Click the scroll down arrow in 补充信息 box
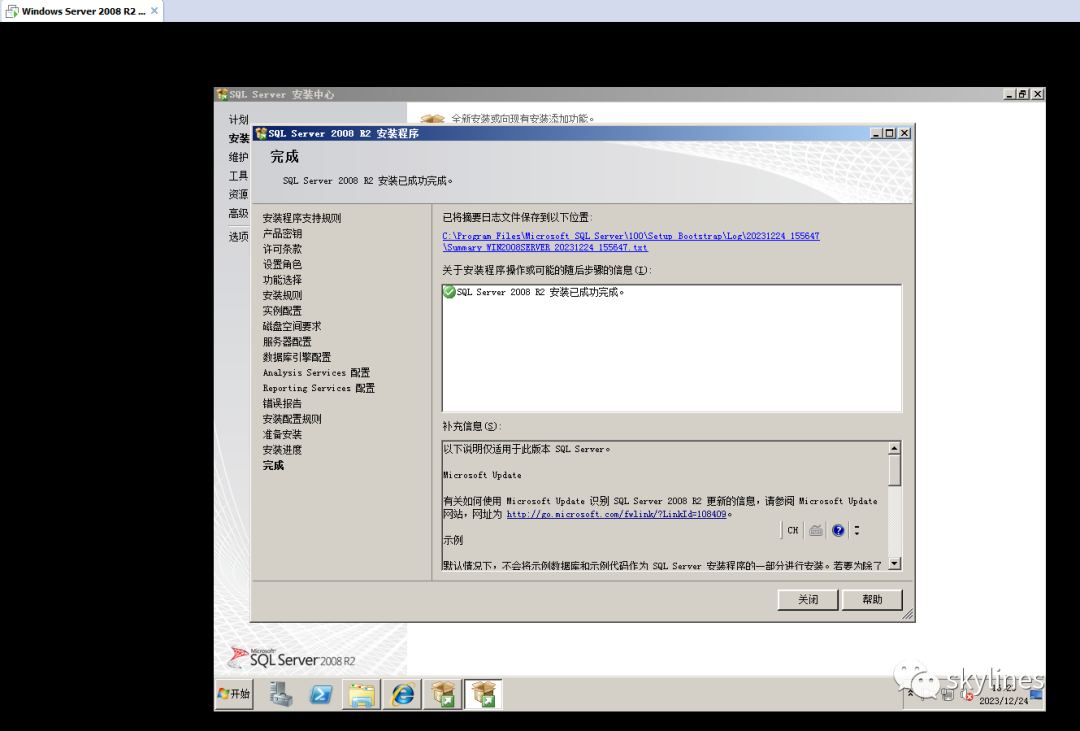 tap(894, 564)
